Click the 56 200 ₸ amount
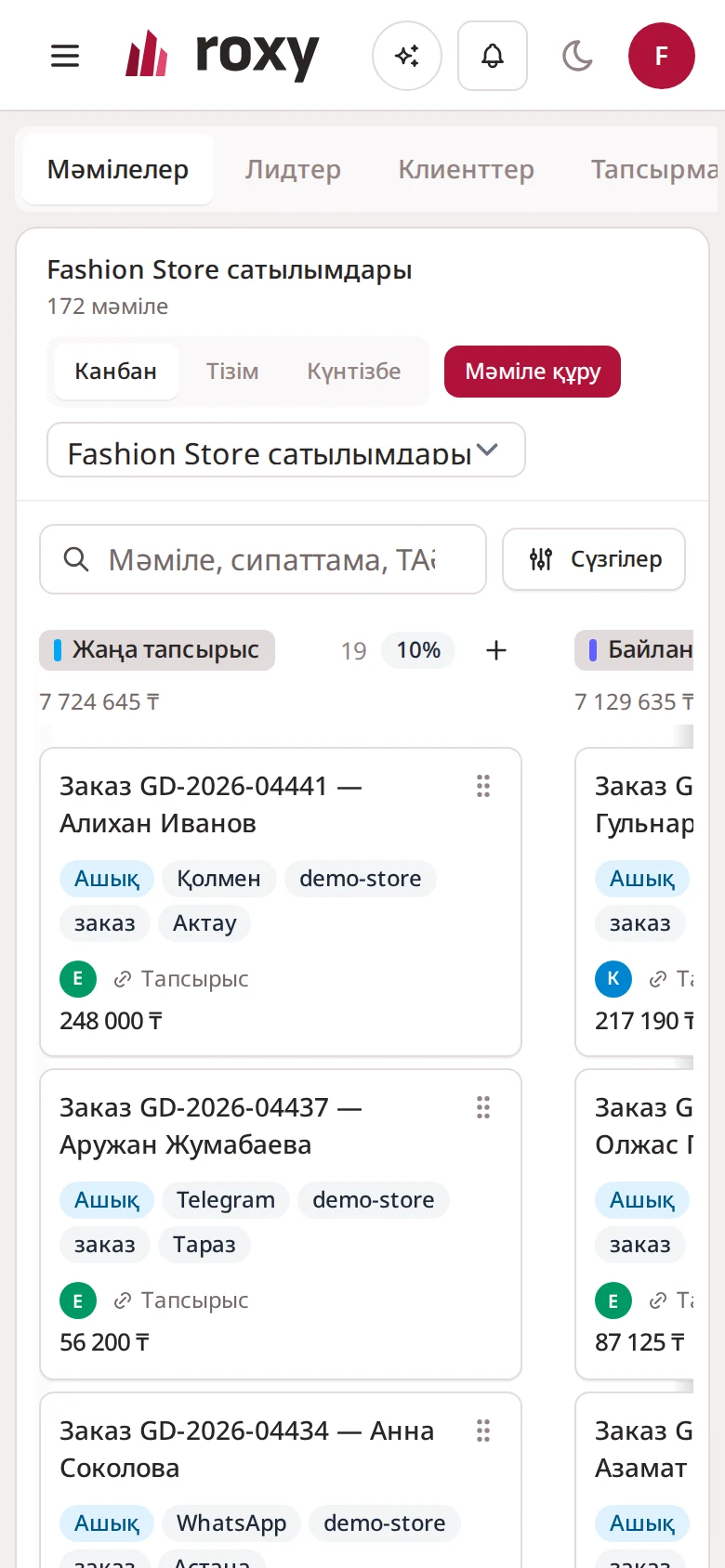This screenshot has height=1568, width=725. pos(104,1342)
